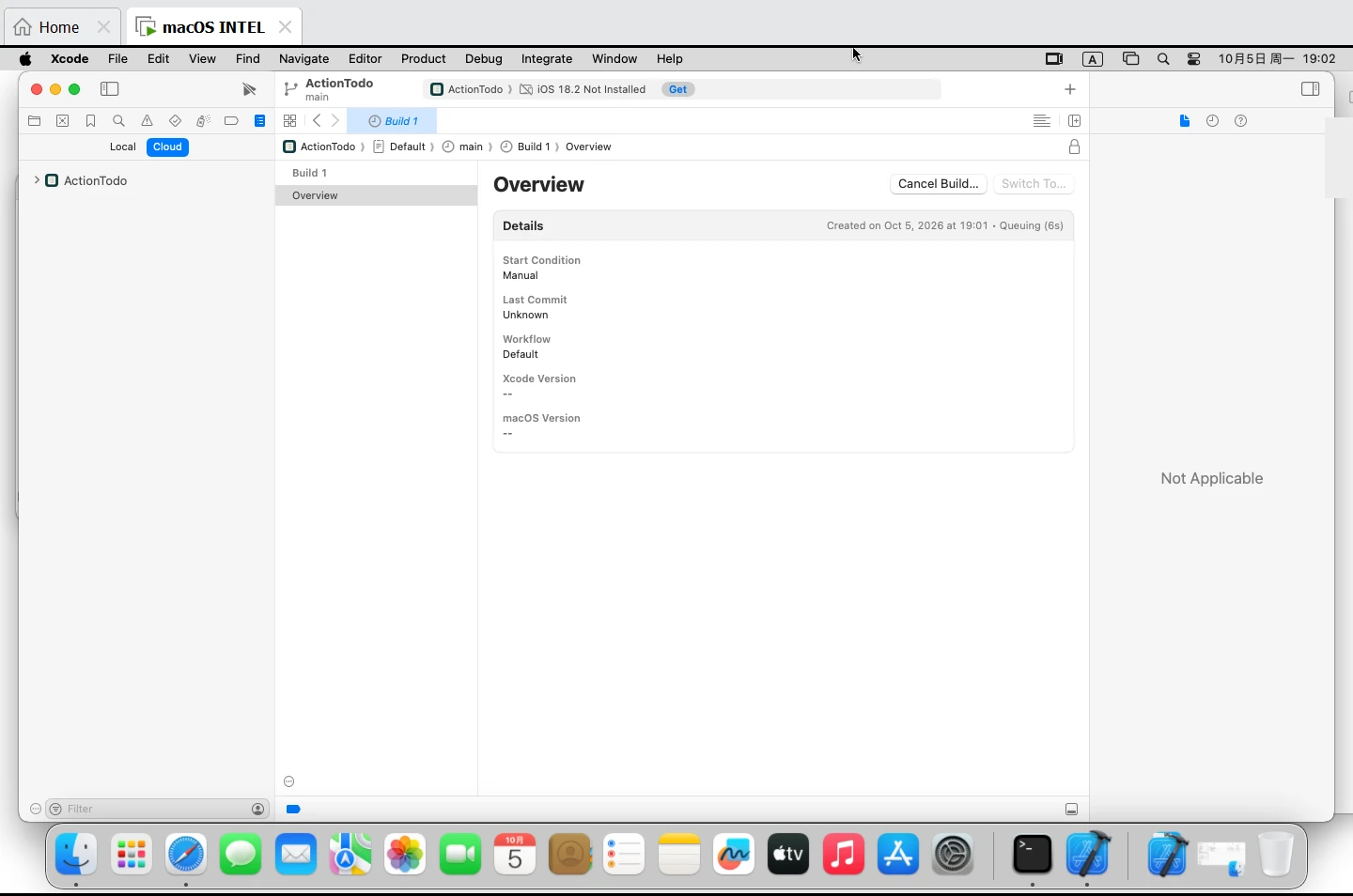Open the iOS 18.2 destination selector

click(583, 89)
